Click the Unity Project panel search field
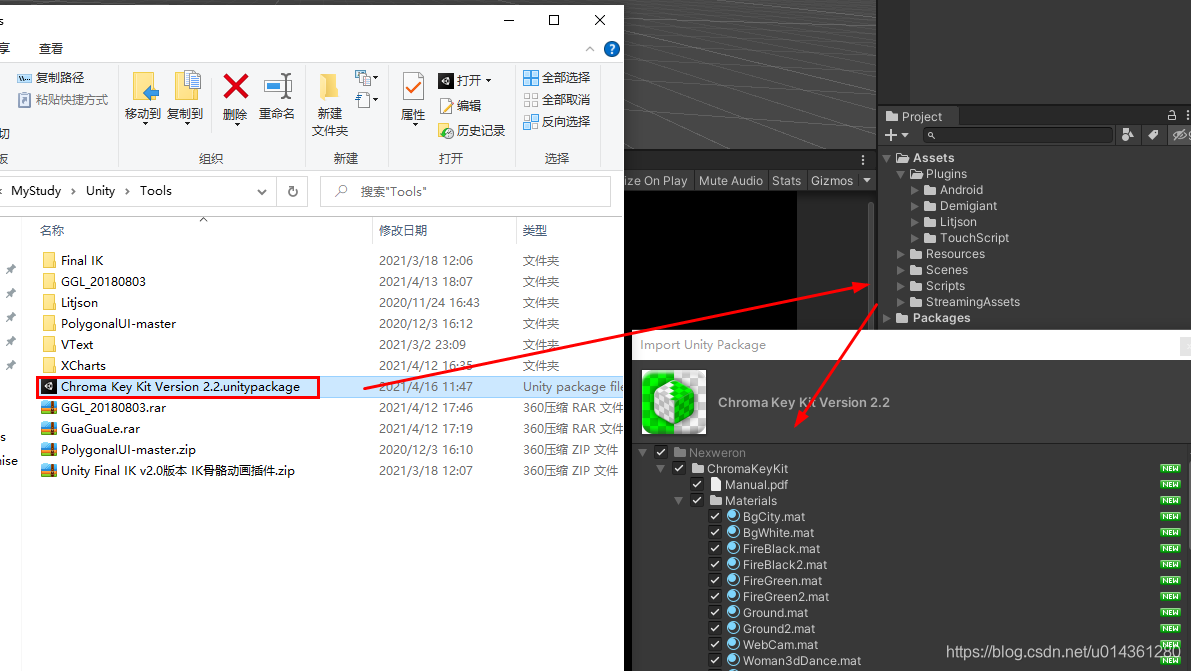The height and width of the screenshot is (671, 1191). coord(1018,135)
